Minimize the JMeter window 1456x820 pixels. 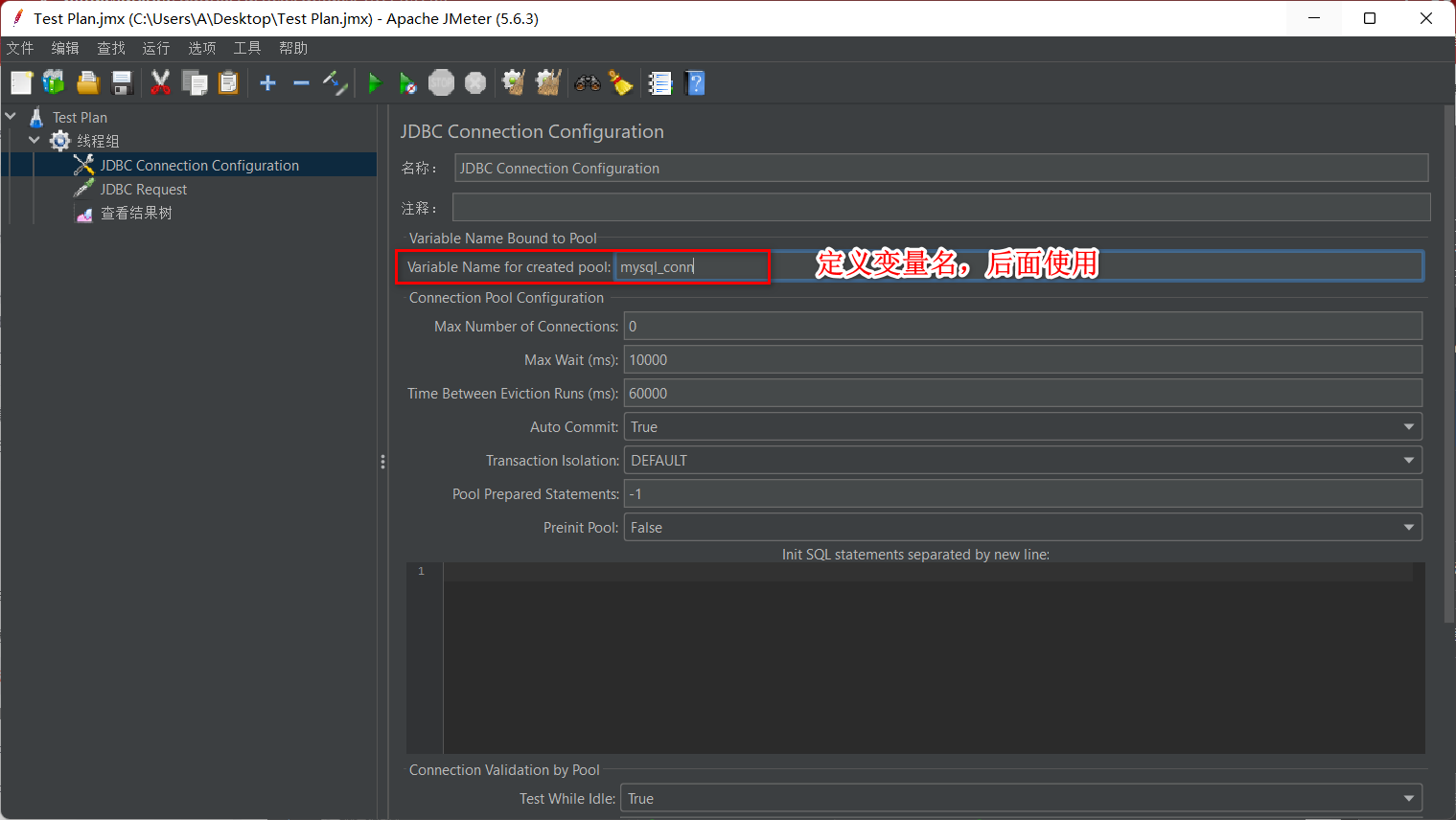1314,18
